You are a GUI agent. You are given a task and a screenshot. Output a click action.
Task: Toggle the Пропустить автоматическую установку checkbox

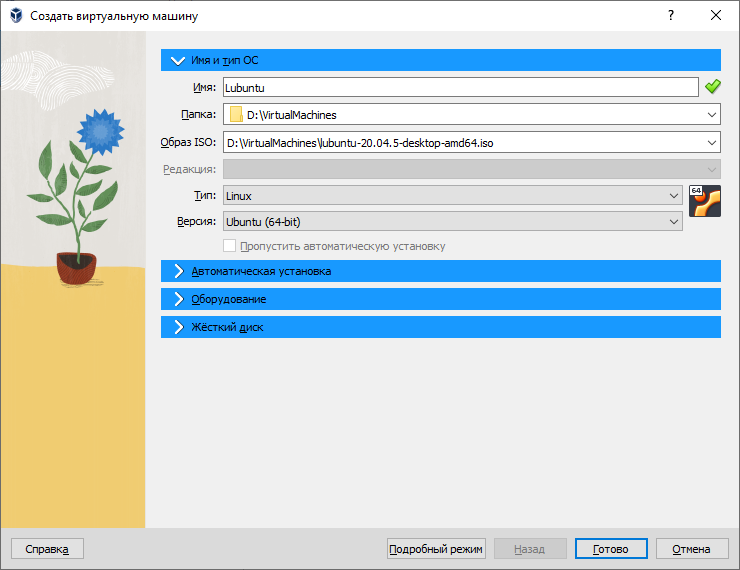click(x=229, y=246)
